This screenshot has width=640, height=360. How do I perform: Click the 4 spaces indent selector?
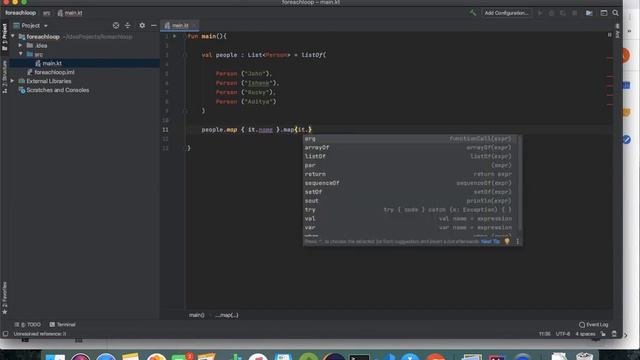(585, 334)
